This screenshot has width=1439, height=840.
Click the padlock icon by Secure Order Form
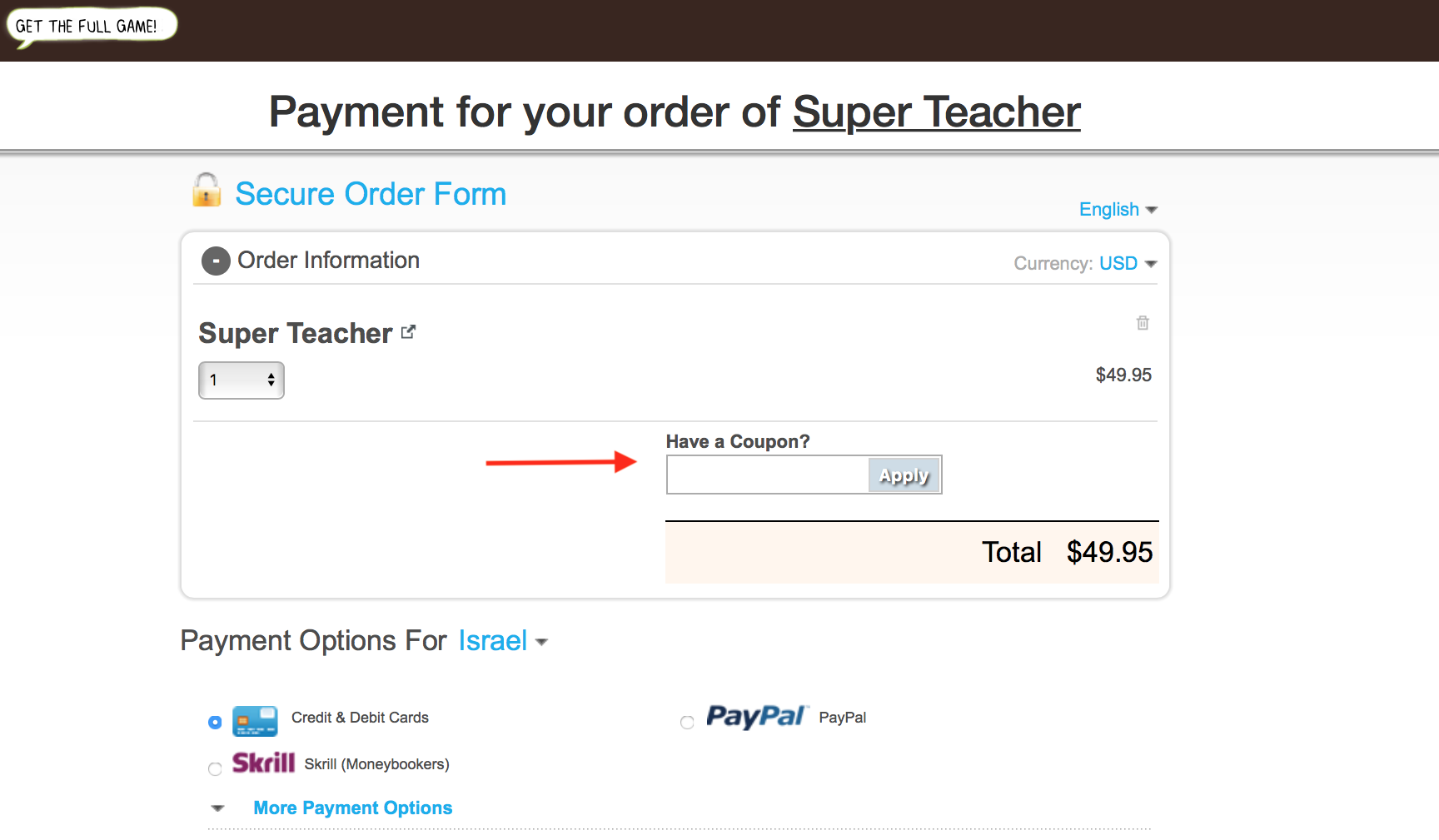tap(207, 190)
